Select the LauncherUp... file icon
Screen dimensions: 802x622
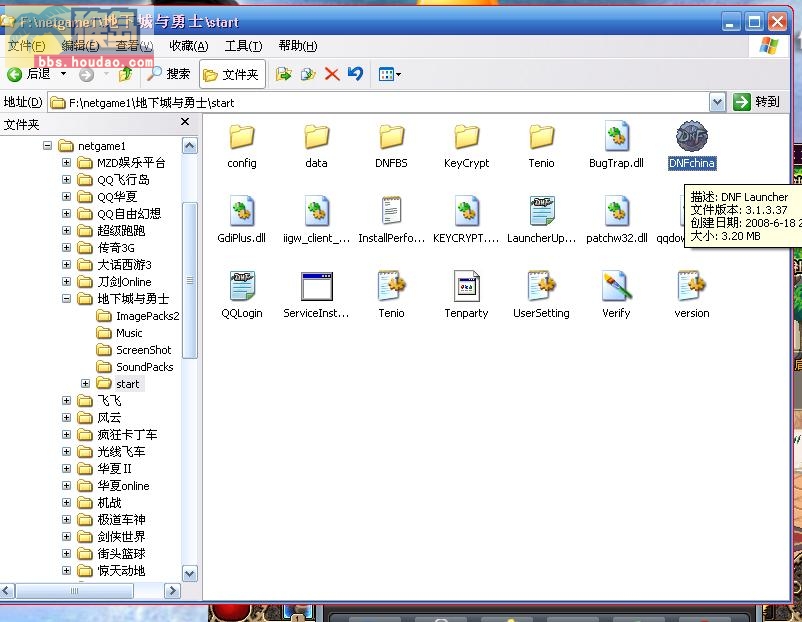[541, 211]
